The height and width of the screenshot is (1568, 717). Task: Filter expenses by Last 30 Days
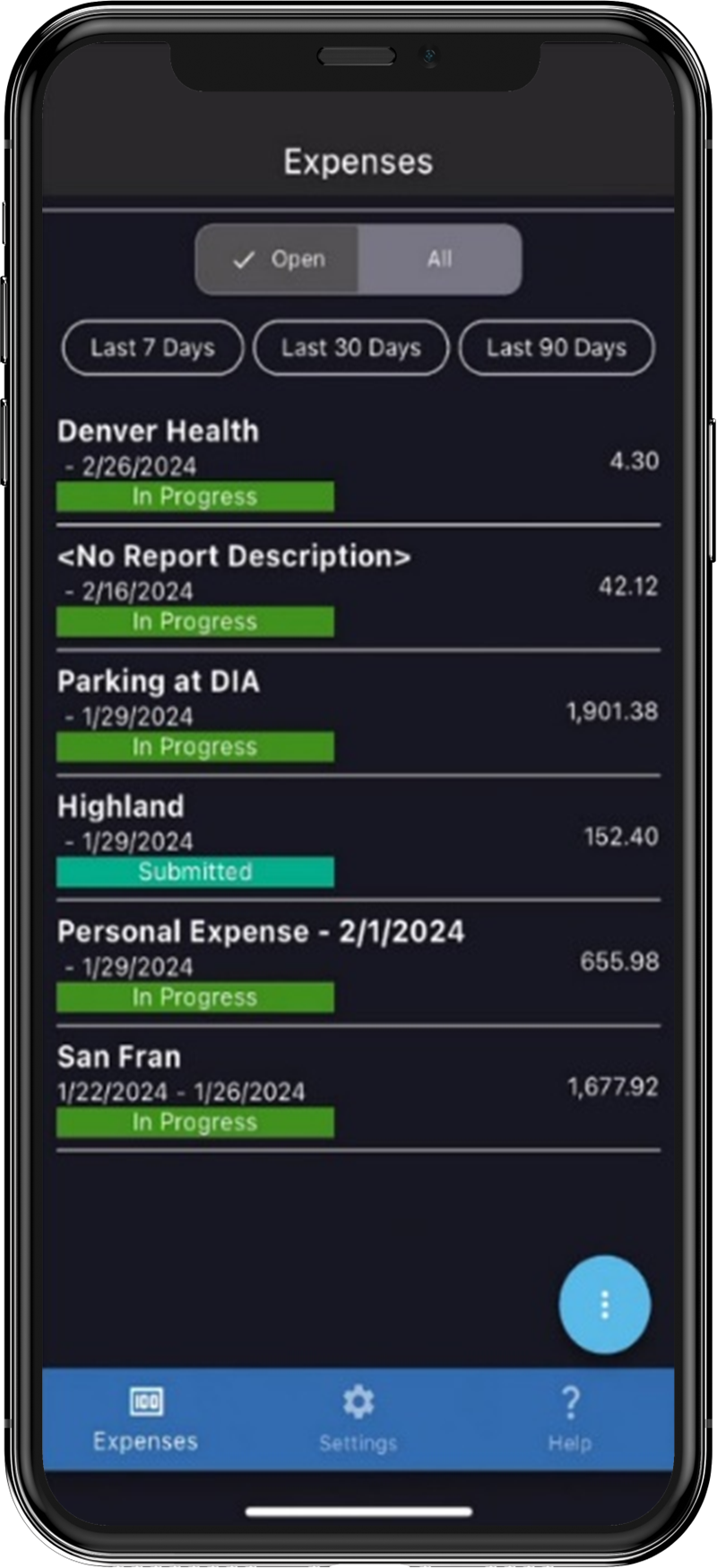[x=350, y=348]
